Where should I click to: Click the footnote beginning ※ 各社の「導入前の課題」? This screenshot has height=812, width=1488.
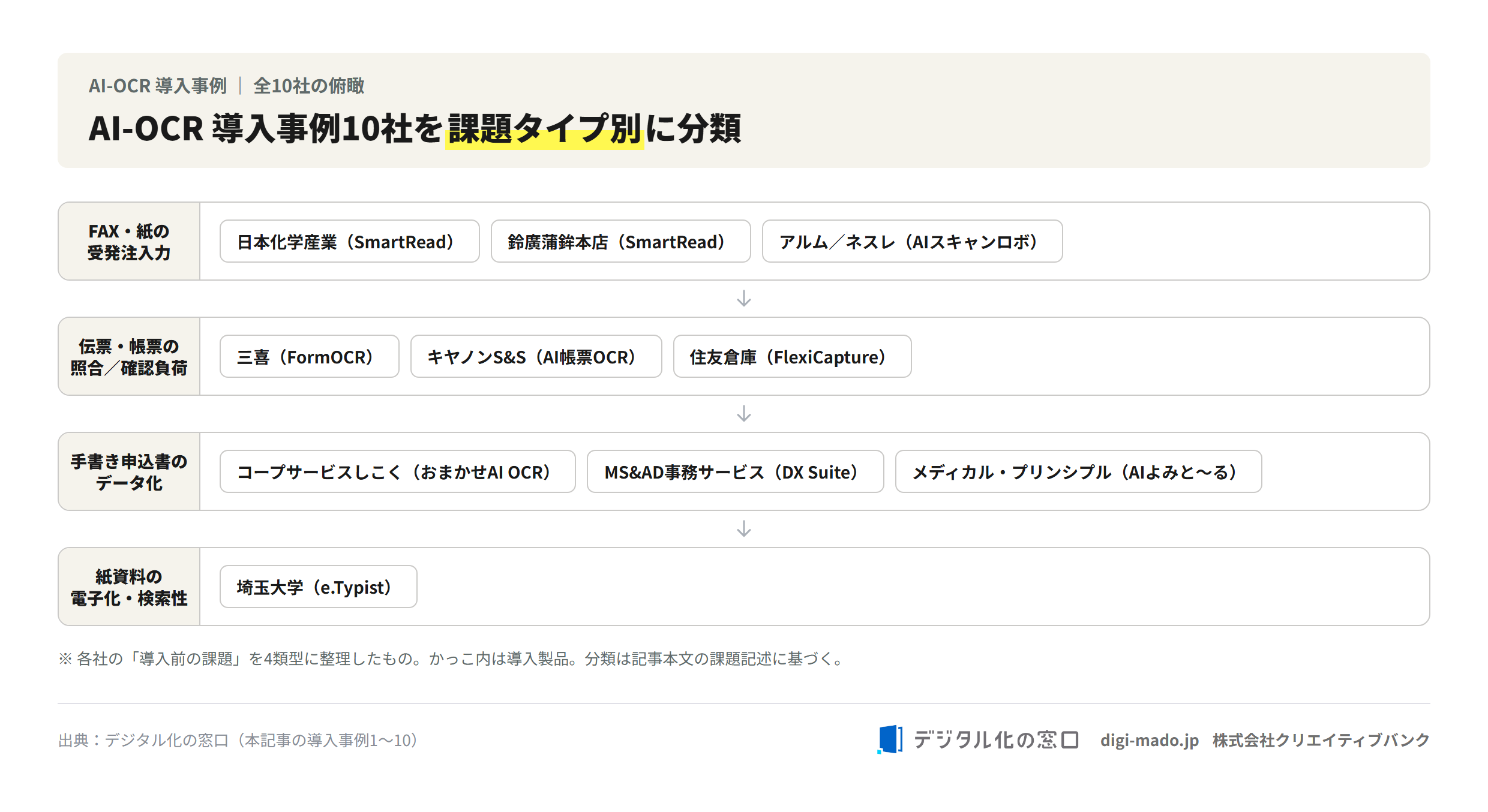pos(451,658)
